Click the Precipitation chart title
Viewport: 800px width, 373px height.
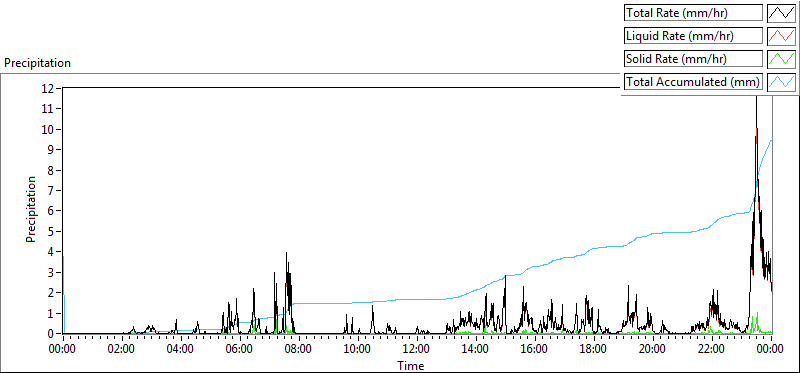pyautogui.click(x=37, y=63)
